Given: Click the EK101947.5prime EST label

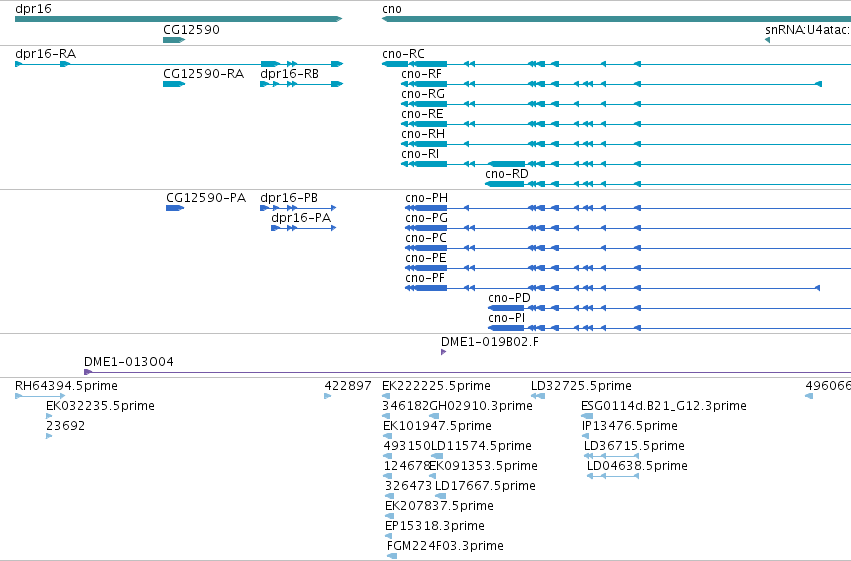Looking at the screenshot, I should [437, 426].
